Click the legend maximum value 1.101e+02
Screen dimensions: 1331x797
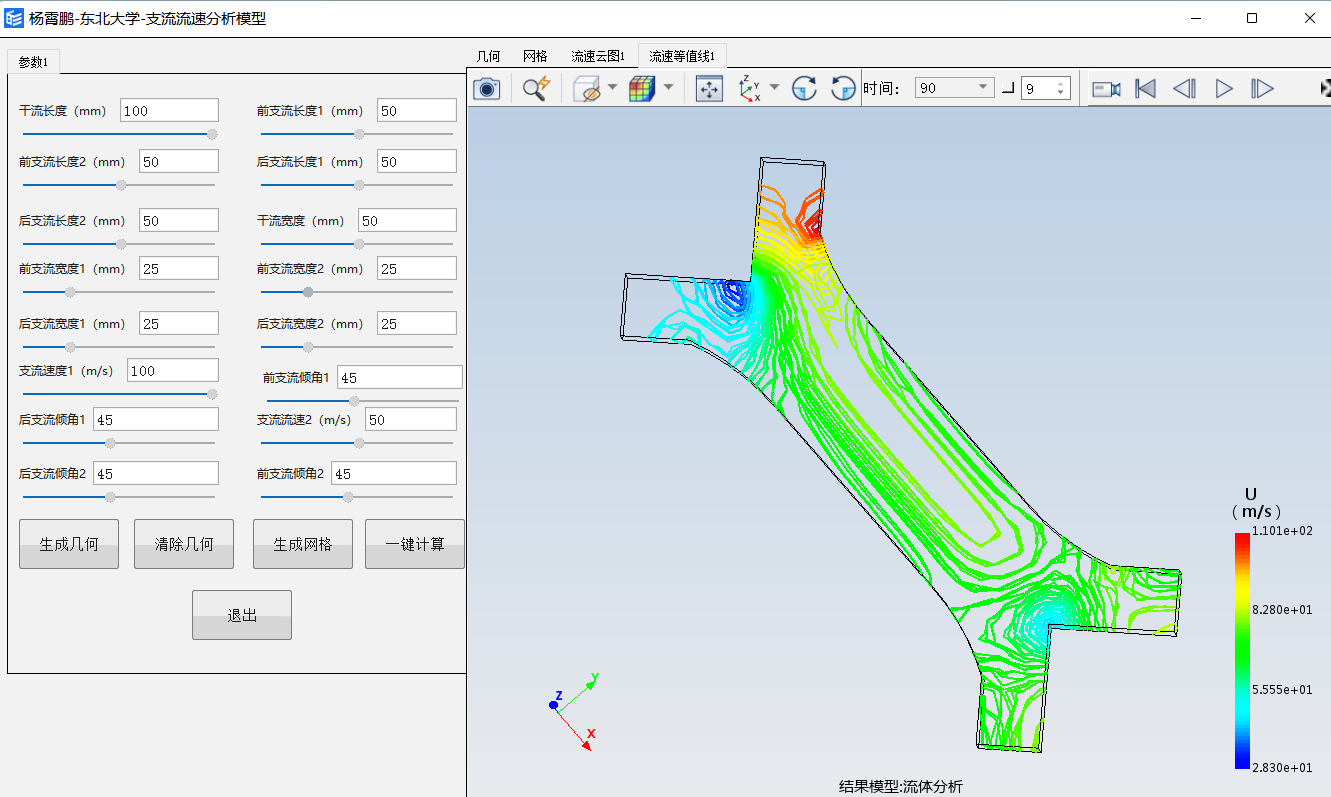(x=1282, y=531)
